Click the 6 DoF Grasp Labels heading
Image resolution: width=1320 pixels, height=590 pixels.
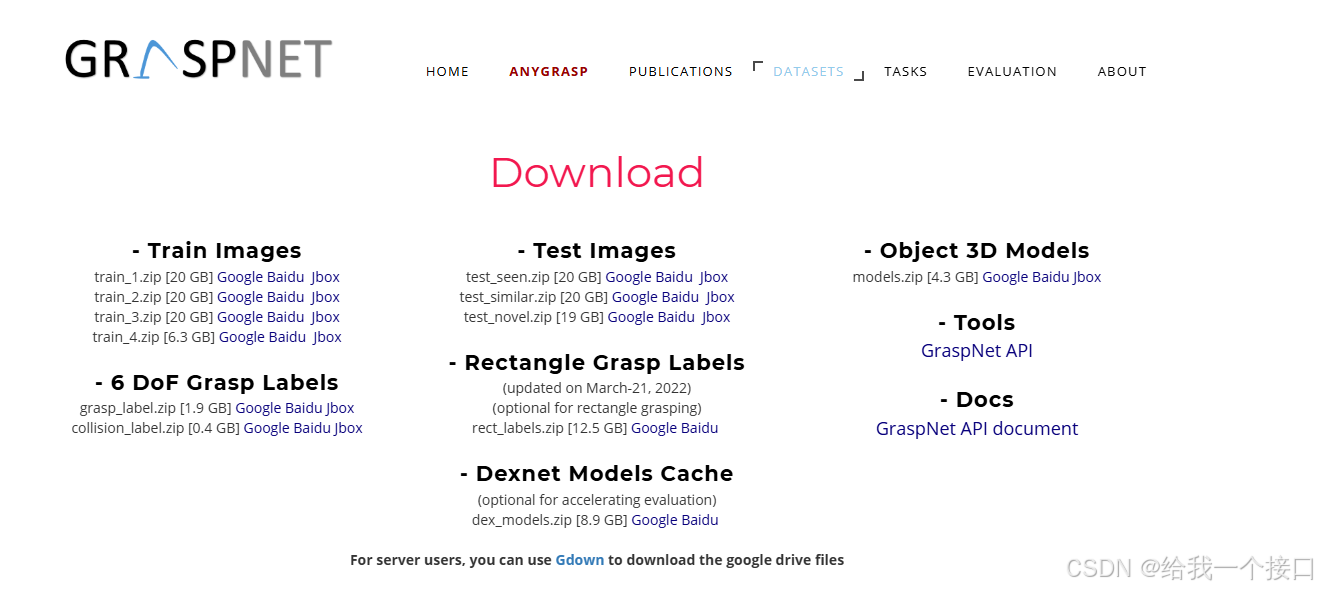coord(217,383)
